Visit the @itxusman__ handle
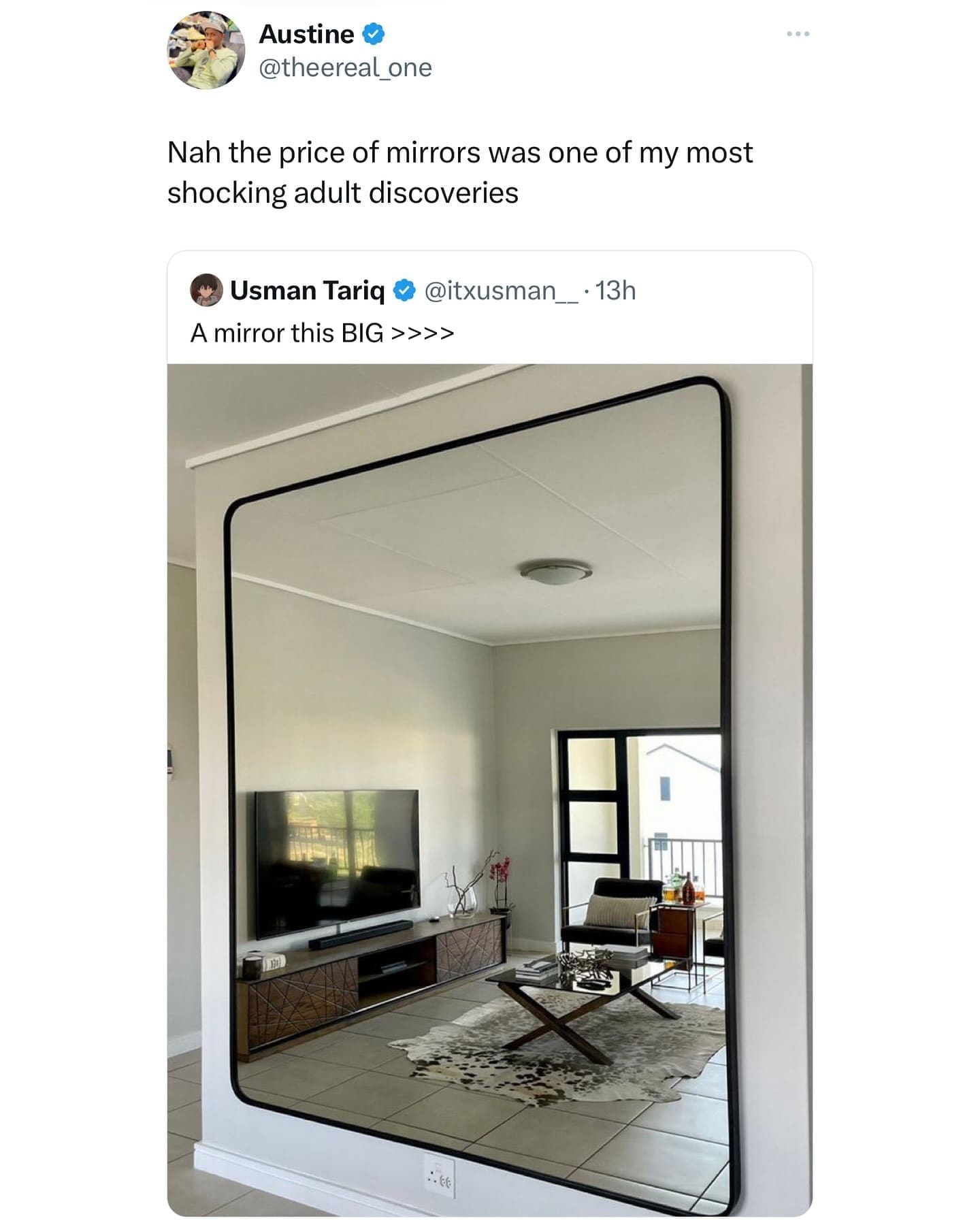The image size is (980, 1225). pos(501,291)
